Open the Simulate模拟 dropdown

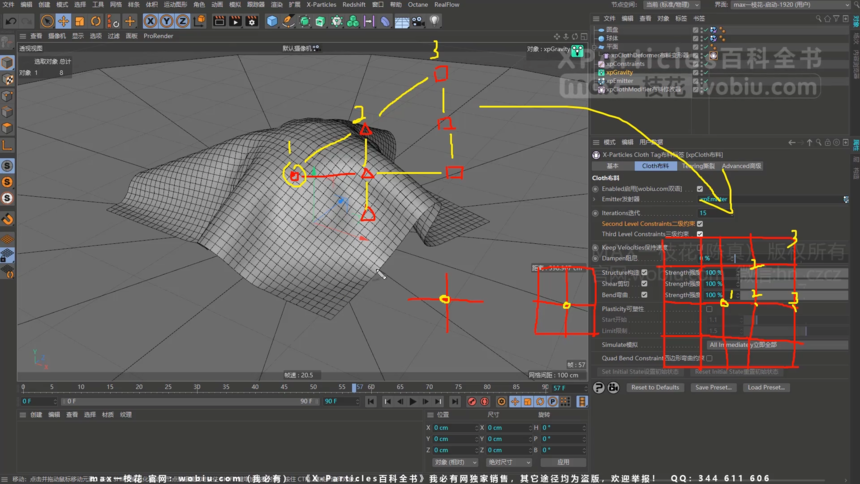coord(777,345)
